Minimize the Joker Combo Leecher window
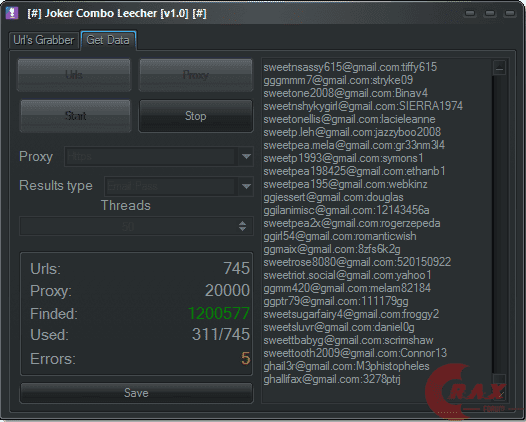 pos(470,13)
